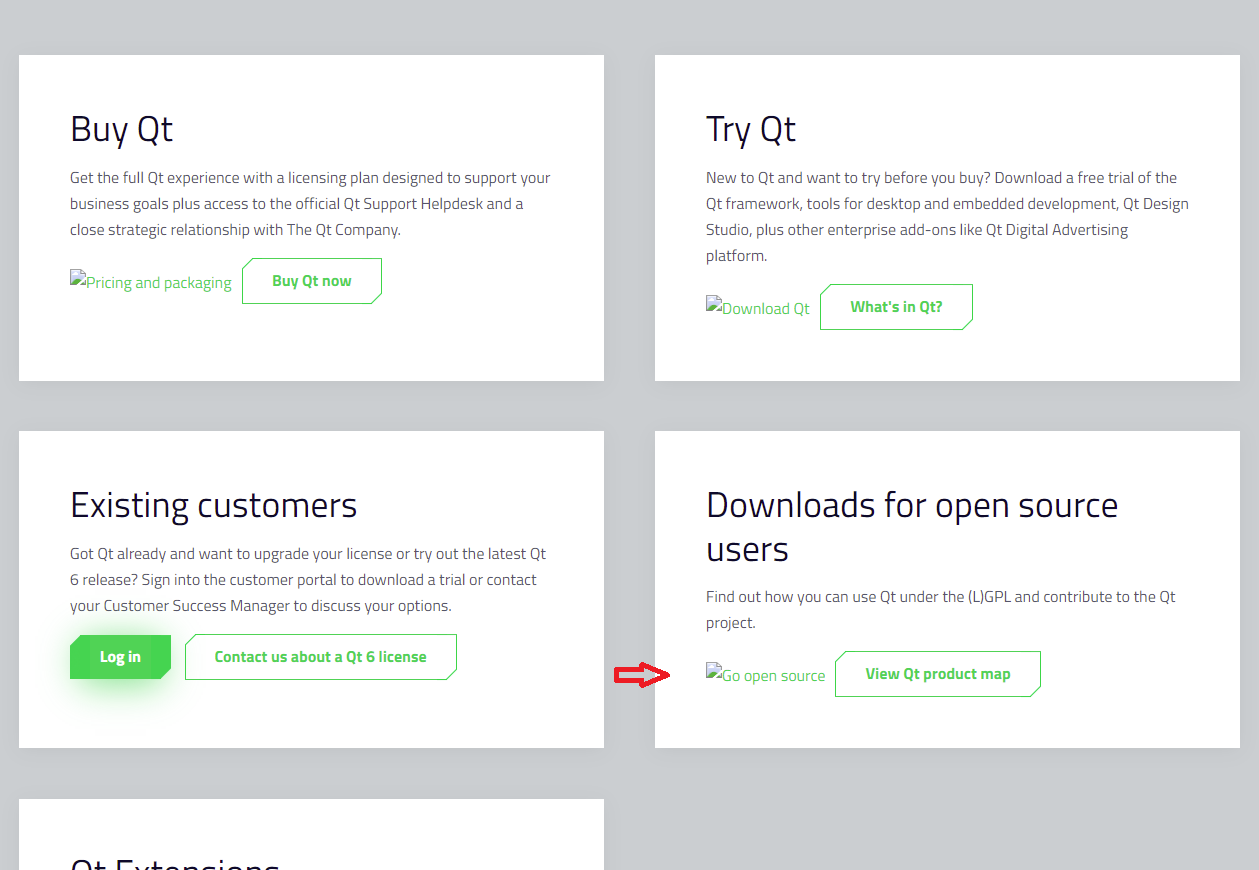Click the Buy Qt heading
The image size is (1259, 870).
122,129
